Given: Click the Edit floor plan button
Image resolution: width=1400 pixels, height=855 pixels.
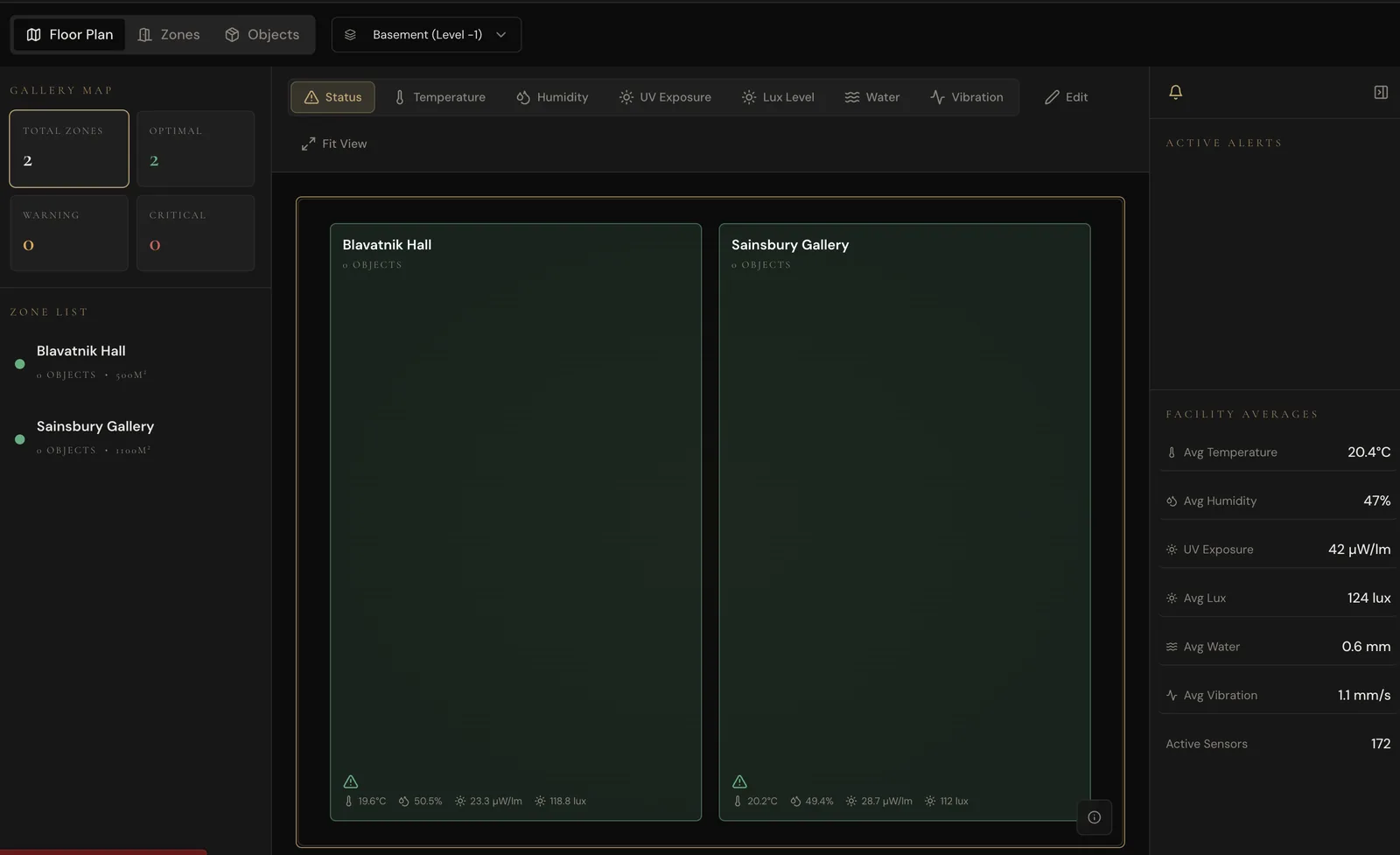Looking at the screenshot, I should pos(1066,97).
